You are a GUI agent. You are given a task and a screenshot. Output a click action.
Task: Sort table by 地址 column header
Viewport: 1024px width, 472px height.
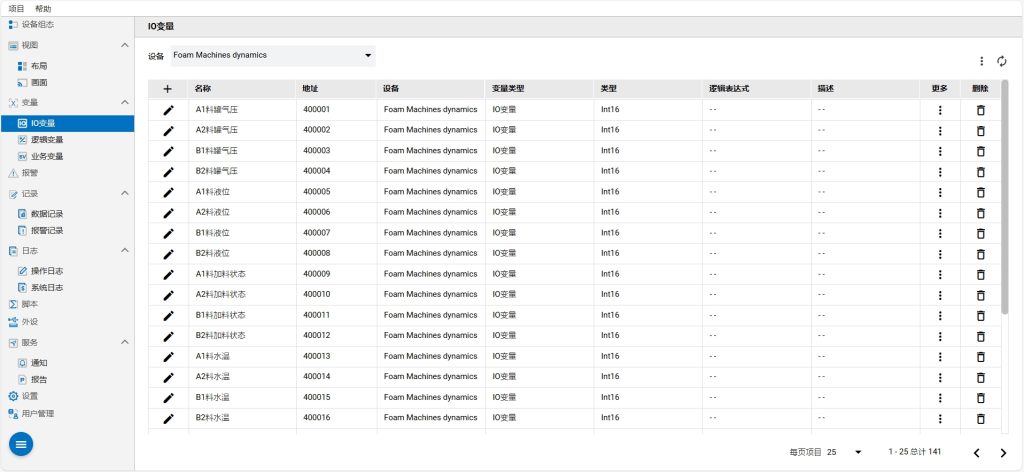[311, 88]
